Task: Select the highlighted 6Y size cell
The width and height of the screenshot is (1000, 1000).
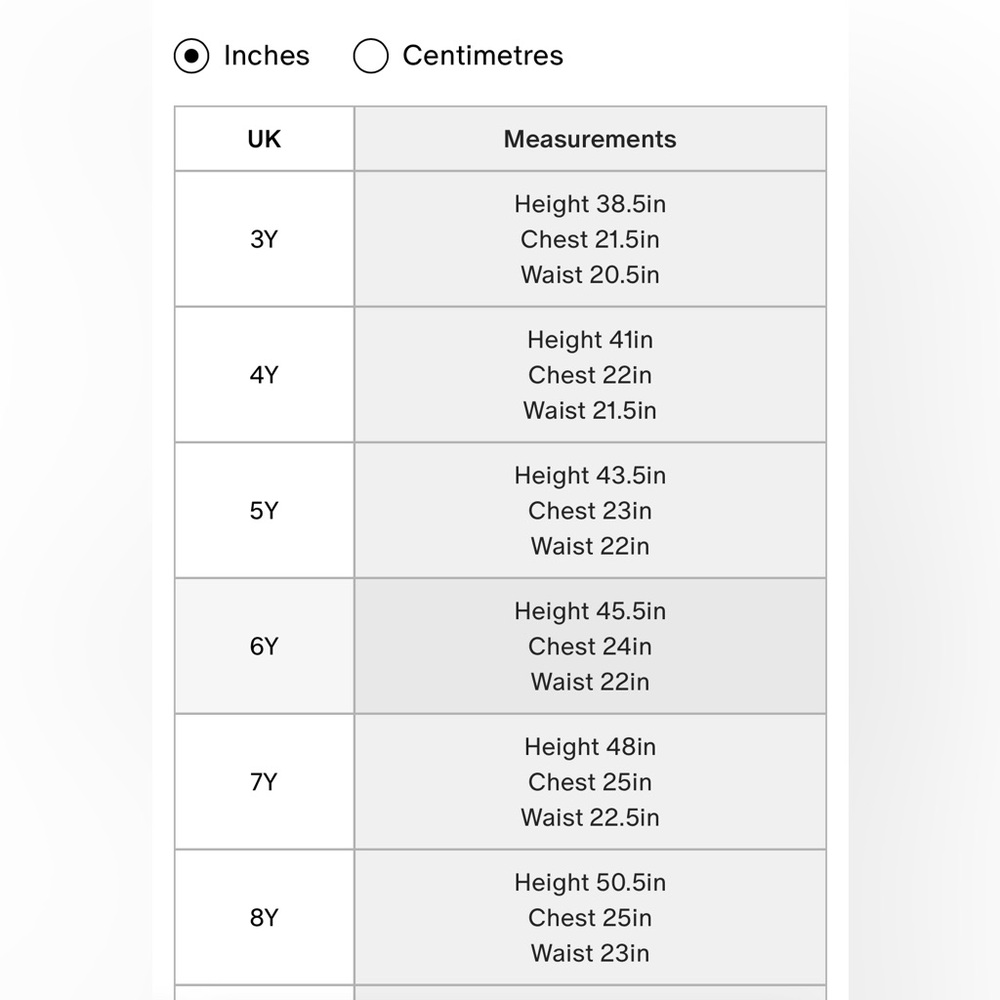Action: pos(264,646)
